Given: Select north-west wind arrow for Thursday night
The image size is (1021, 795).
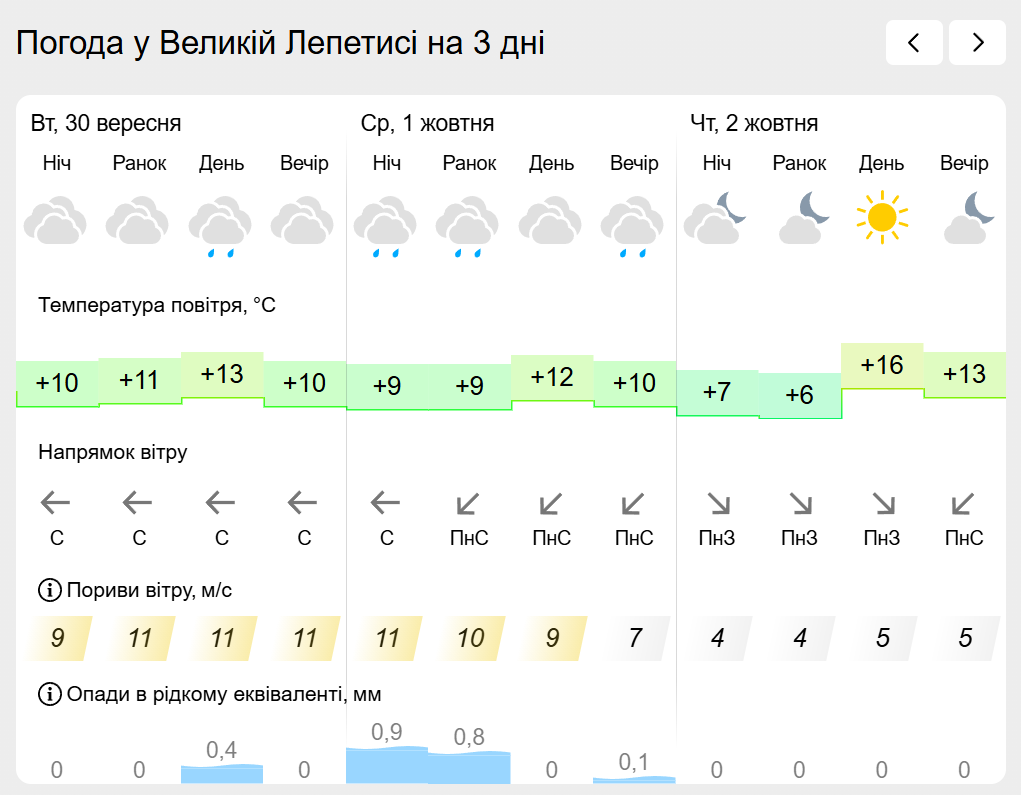Looking at the screenshot, I should click(719, 503).
